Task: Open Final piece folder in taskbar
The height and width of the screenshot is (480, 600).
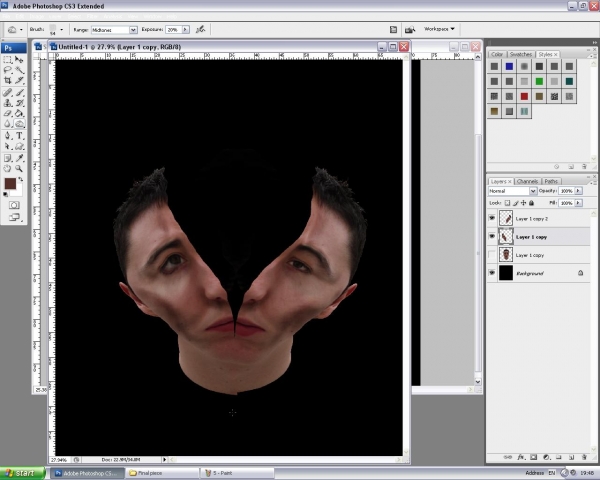Action: [x=163, y=473]
